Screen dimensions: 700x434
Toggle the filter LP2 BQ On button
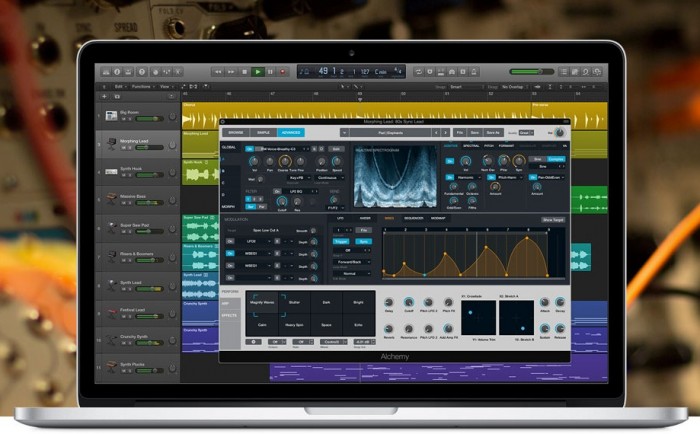point(277,191)
